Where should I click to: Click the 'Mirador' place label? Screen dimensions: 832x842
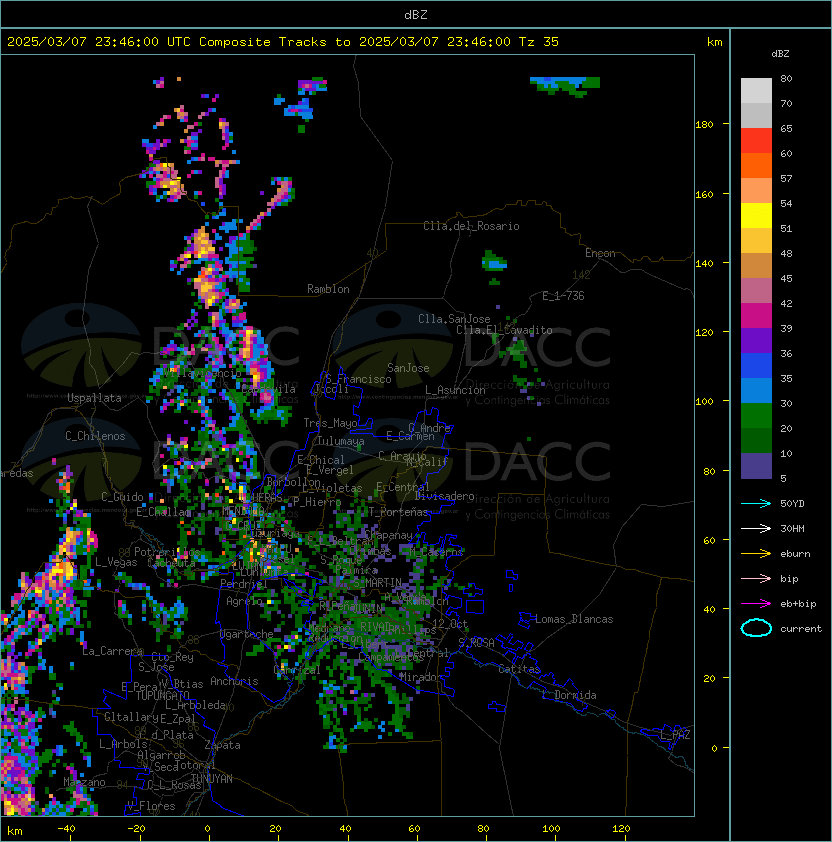(421, 677)
